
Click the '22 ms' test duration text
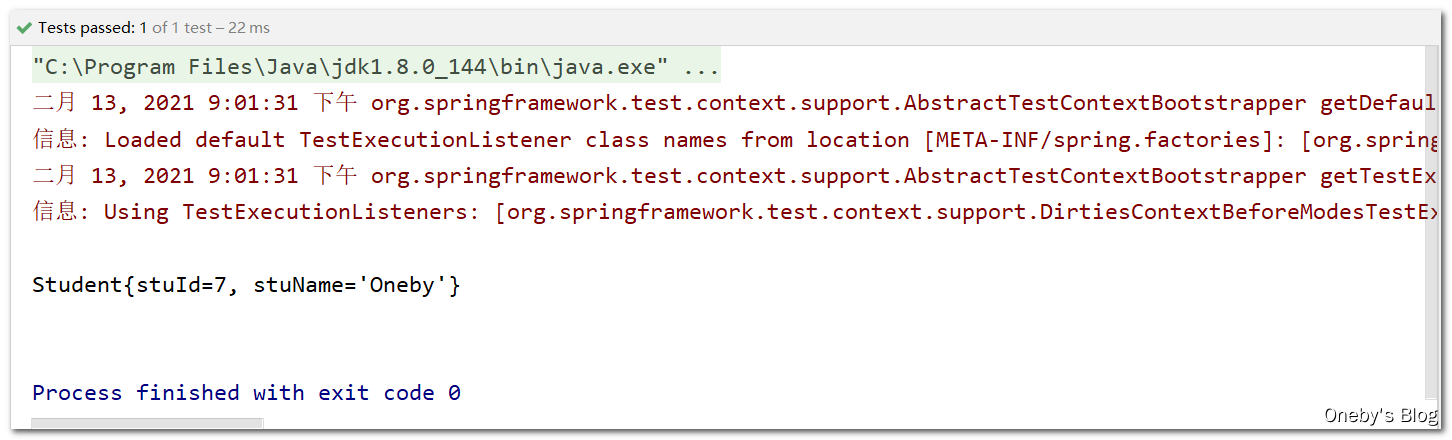(249, 28)
